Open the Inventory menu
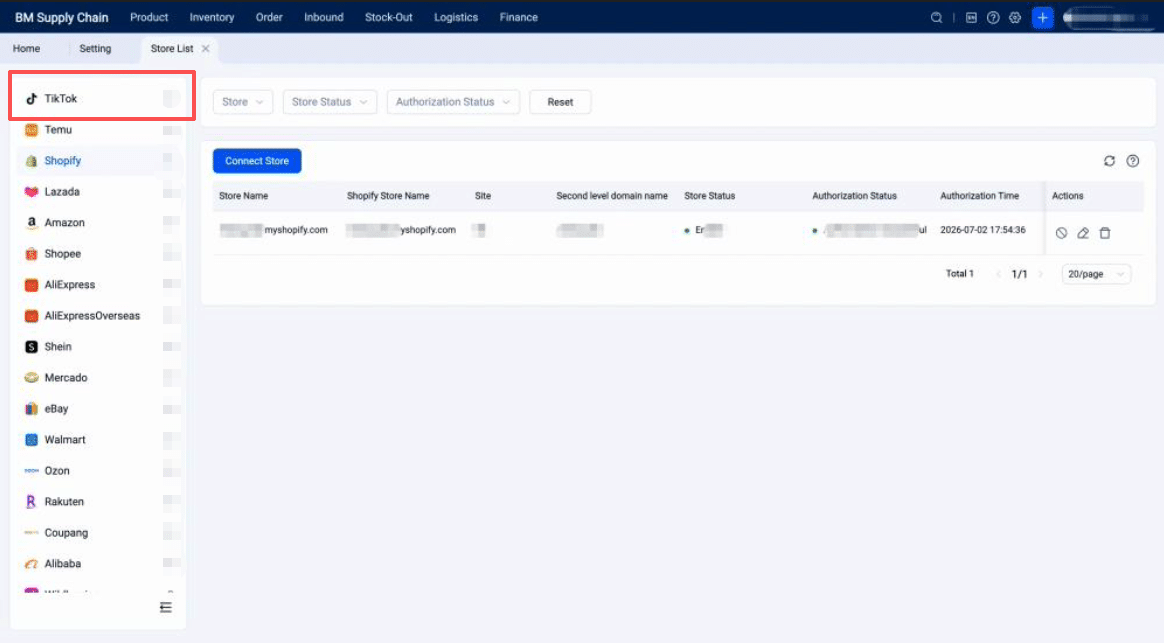This screenshot has height=643, width=1164. click(x=212, y=17)
